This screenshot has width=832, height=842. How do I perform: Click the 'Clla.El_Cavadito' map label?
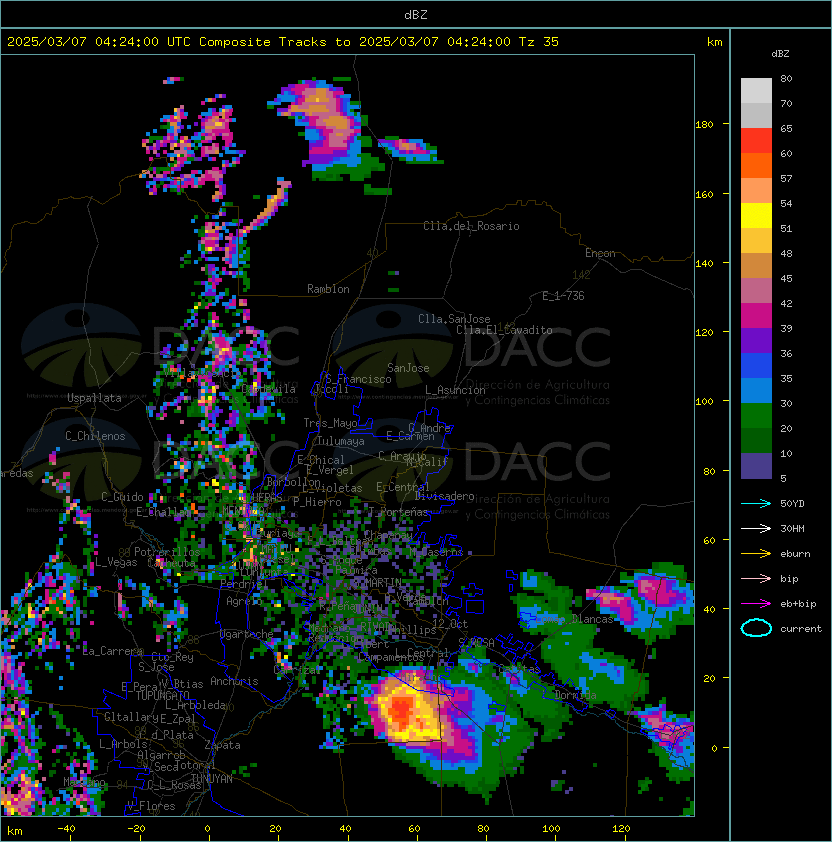pyautogui.click(x=504, y=330)
